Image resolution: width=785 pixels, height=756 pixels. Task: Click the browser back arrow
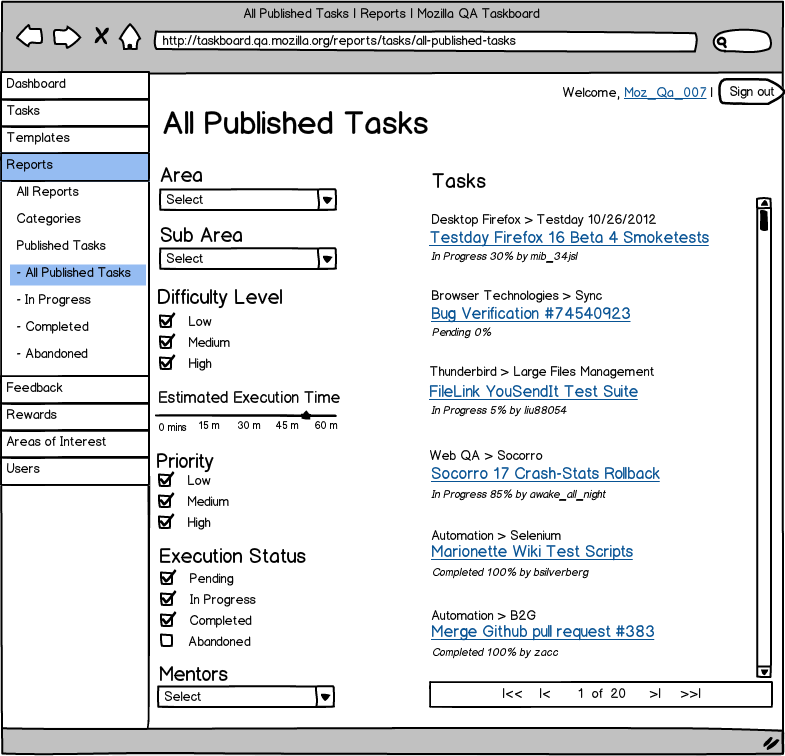(x=30, y=37)
